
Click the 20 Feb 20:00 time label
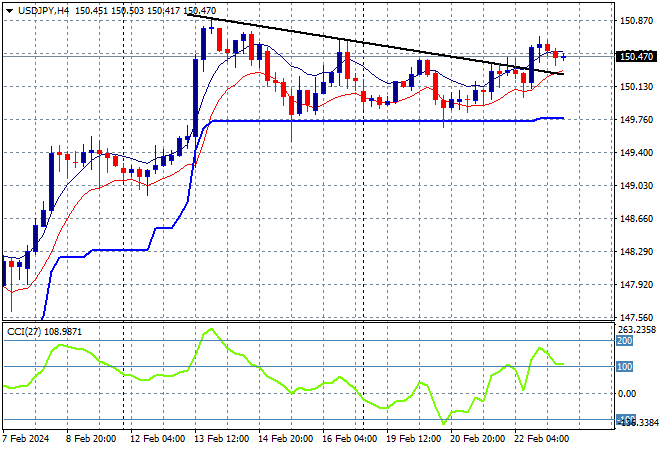coord(477,439)
